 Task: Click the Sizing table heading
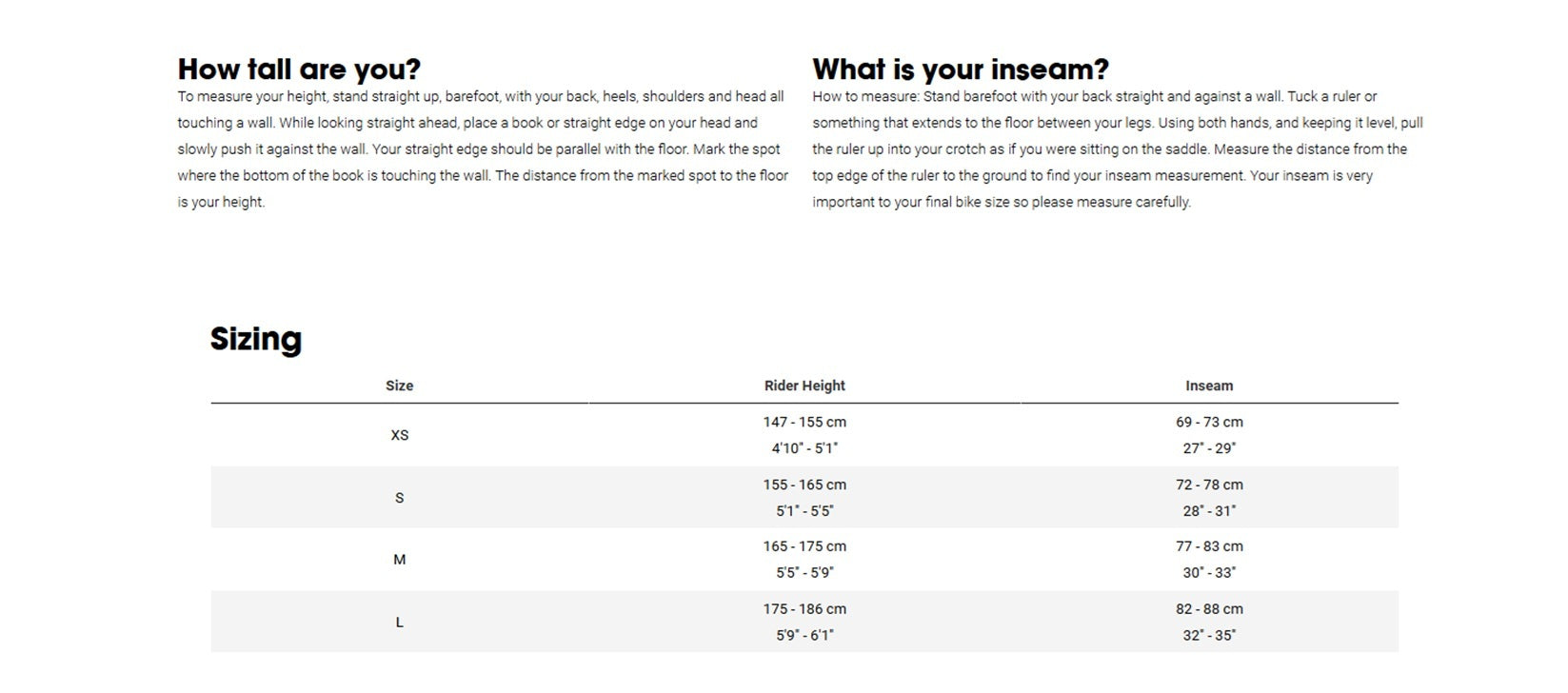(x=256, y=339)
